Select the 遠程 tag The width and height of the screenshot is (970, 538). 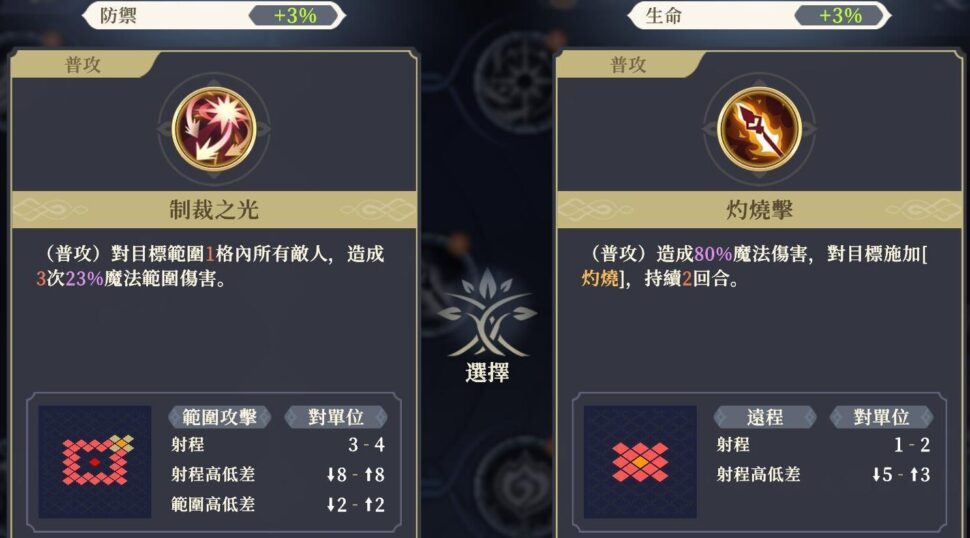[x=765, y=417]
